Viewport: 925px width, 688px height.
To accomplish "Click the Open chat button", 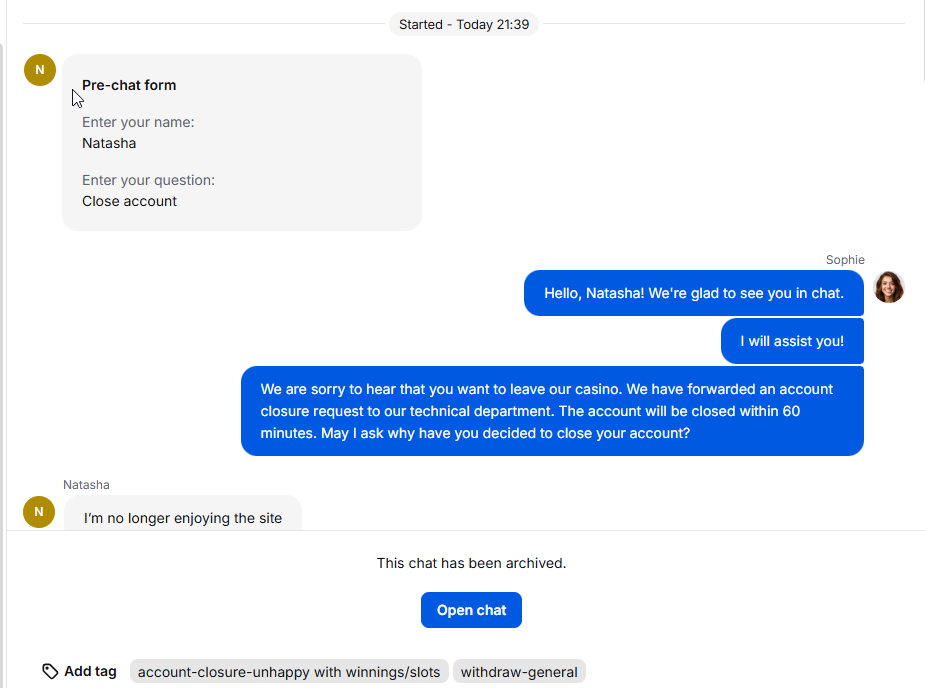I will pos(471,610).
